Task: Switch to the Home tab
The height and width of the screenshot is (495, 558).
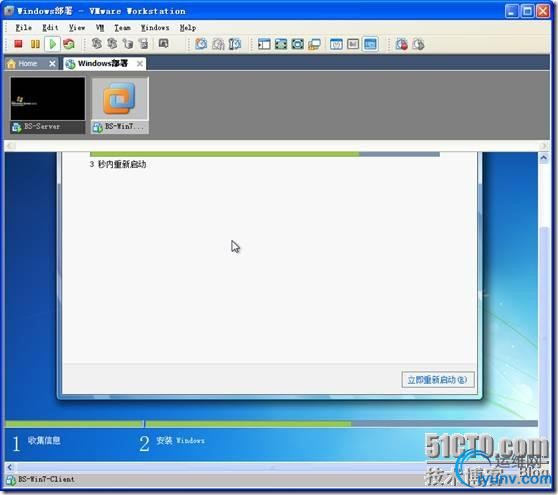Action: pyautogui.click(x=27, y=64)
